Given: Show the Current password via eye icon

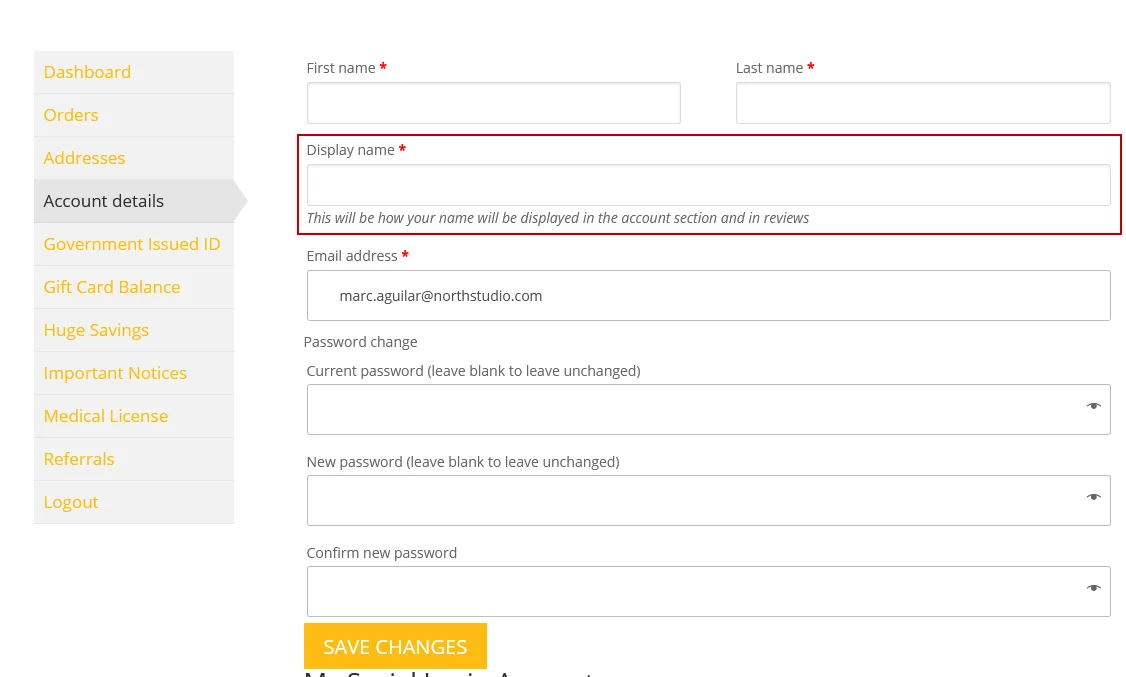Looking at the screenshot, I should point(1093,406).
